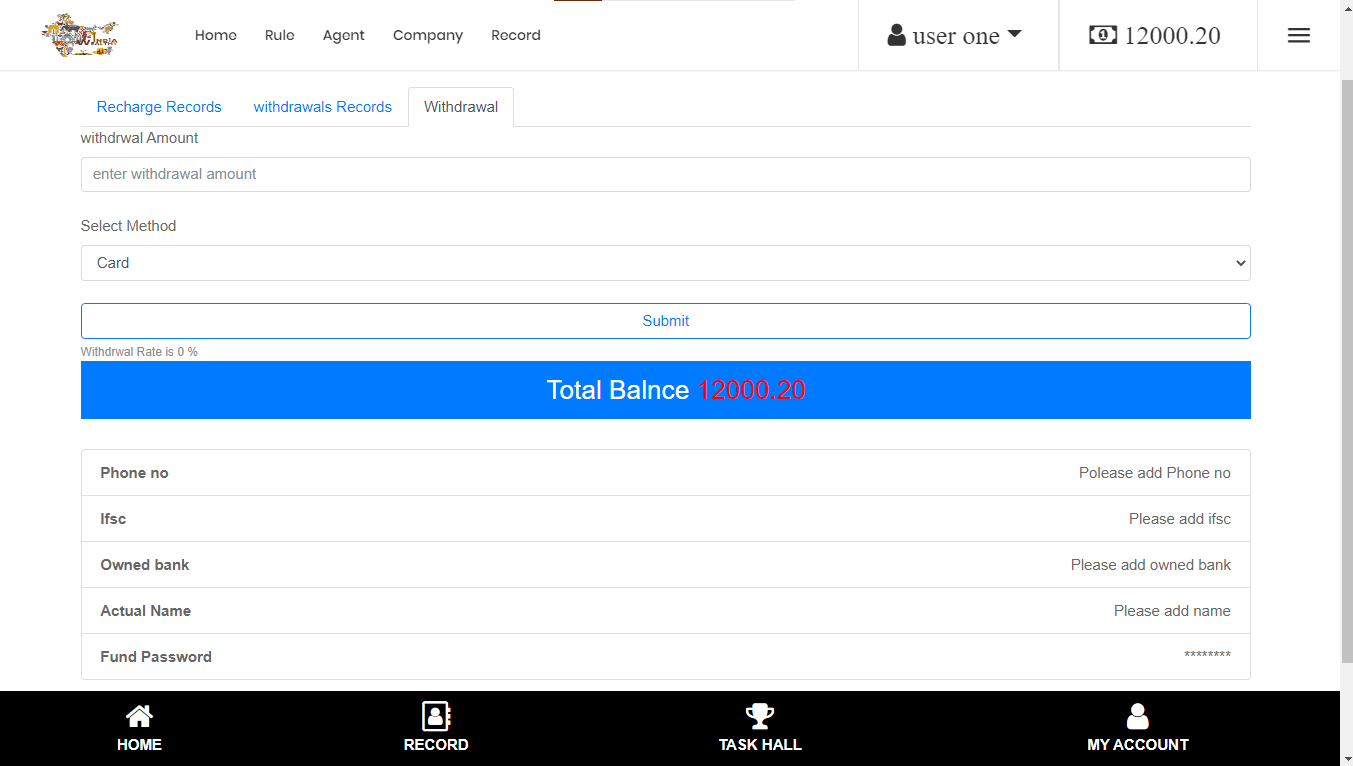
Task: Click the user profile icon in header
Action: (x=896, y=36)
